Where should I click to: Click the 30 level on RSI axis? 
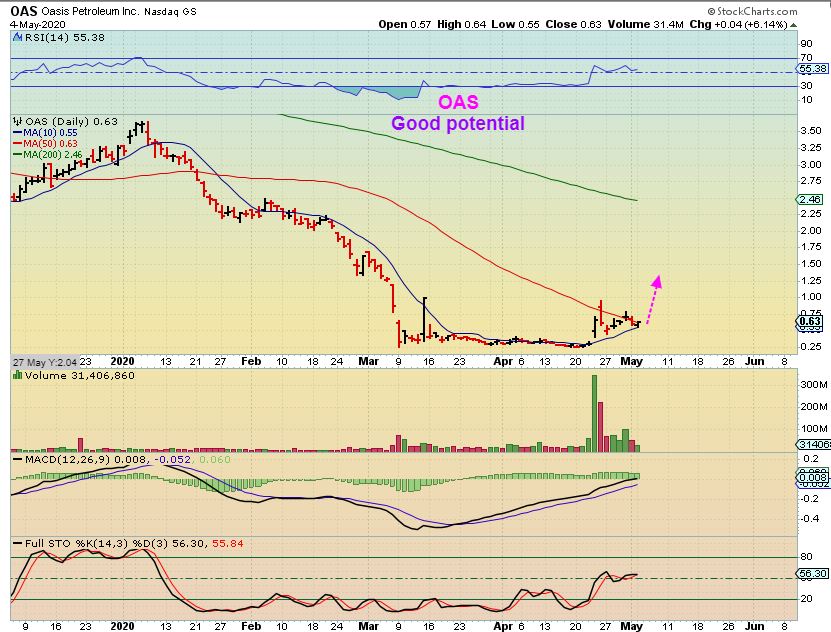(x=806, y=85)
